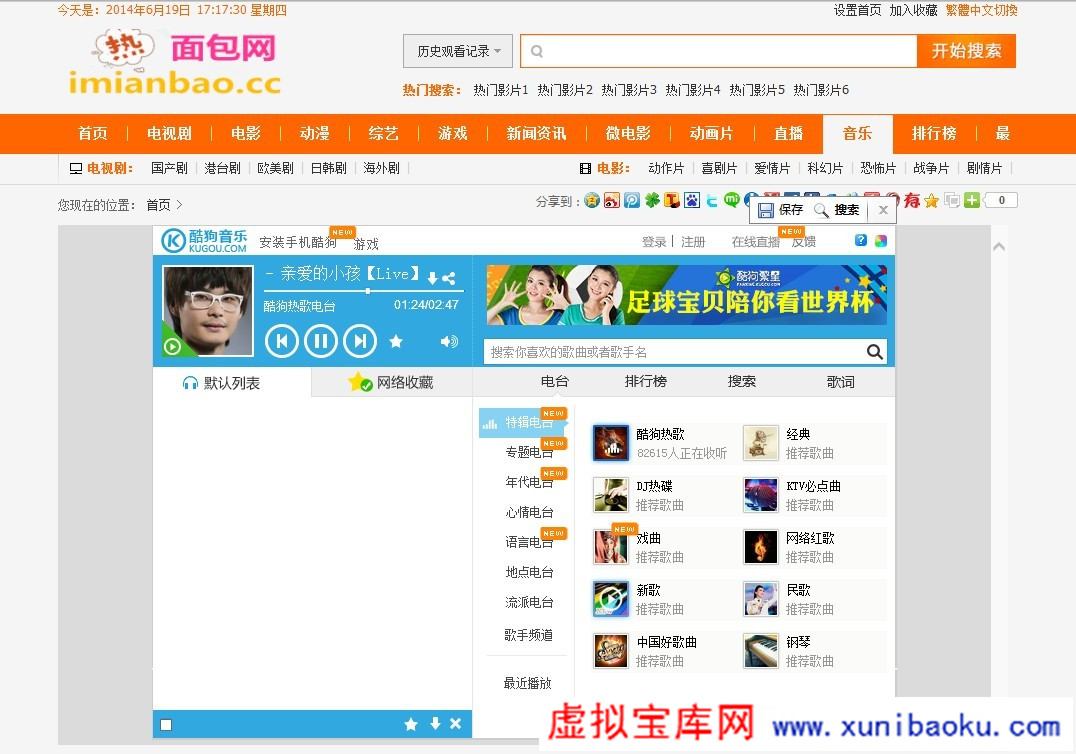The image size is (1076, 754).
Task: Switch to the 排行榜 tab in the player
Action: (x=646, y=381)
